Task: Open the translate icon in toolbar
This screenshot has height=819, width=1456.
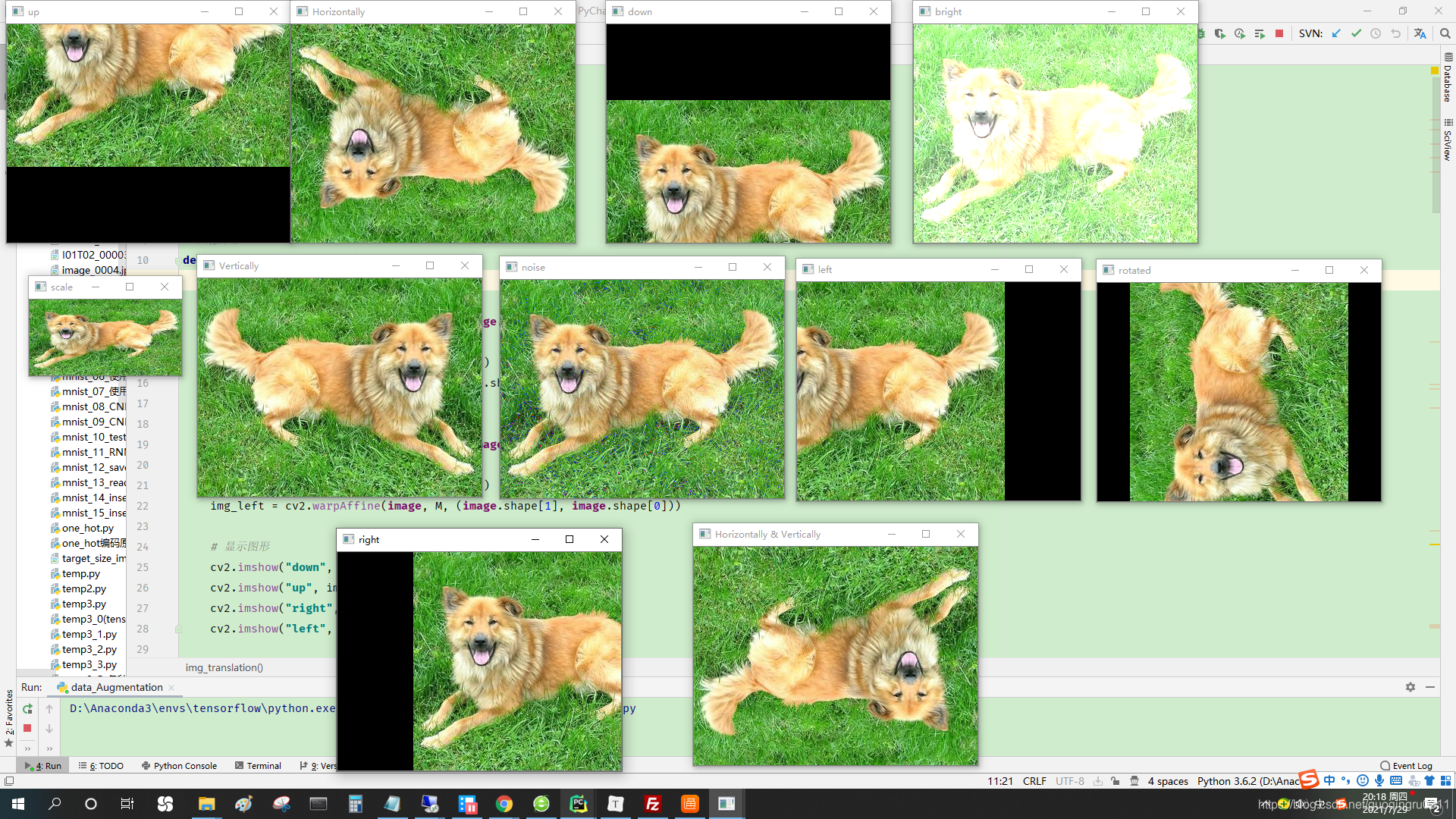Action: pos(1420,33)
